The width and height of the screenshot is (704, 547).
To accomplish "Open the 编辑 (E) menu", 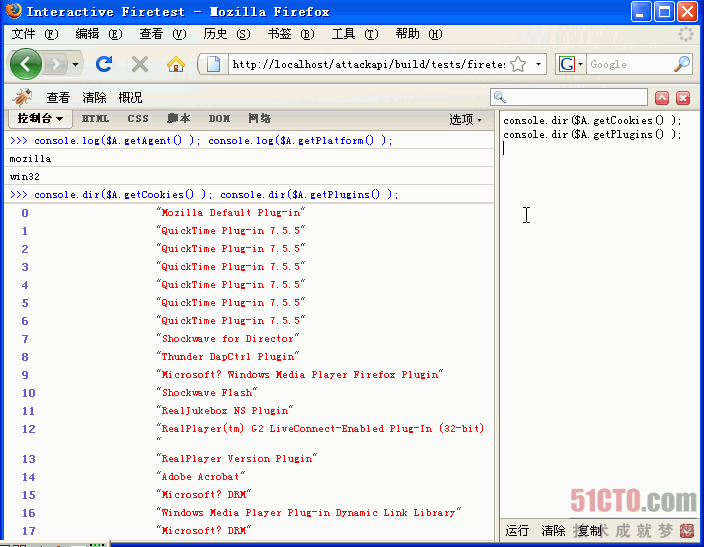I will pyautogui.click(x=98, y=34).
